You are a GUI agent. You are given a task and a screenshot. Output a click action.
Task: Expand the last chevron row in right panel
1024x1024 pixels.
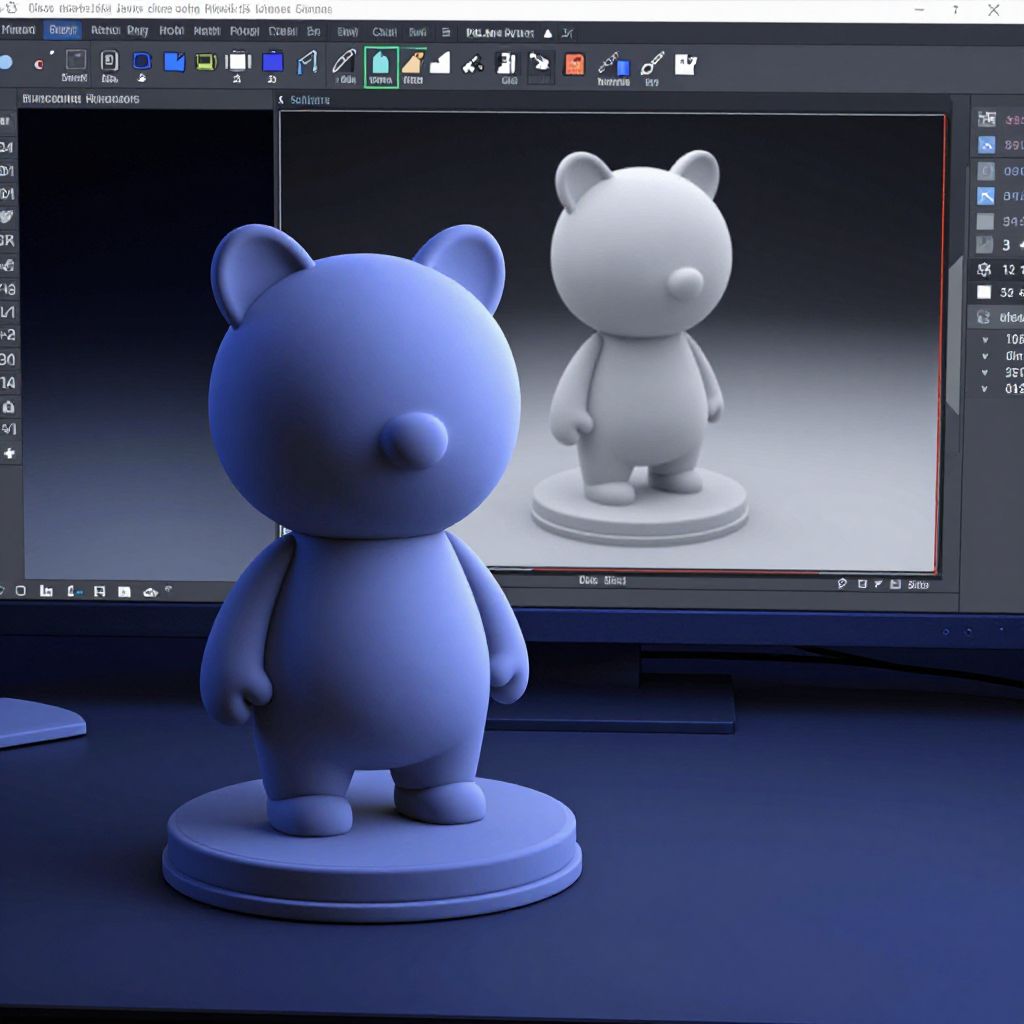click(x=985, y=388)
